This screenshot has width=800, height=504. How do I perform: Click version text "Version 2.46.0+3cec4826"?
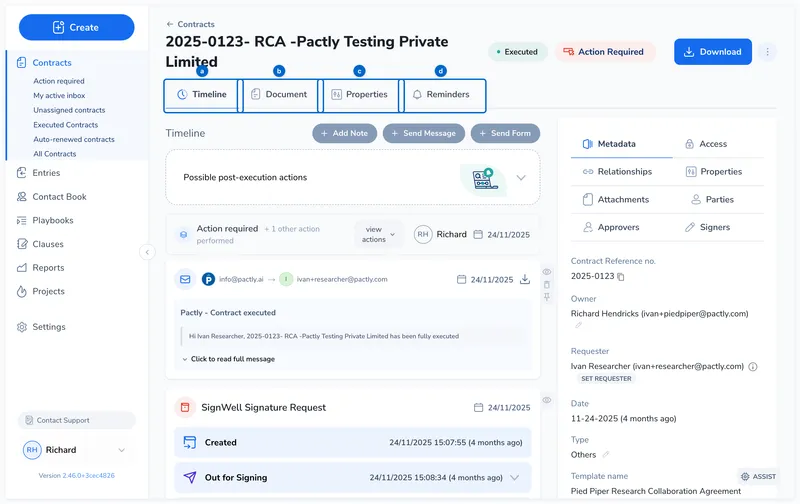[77, 475]
